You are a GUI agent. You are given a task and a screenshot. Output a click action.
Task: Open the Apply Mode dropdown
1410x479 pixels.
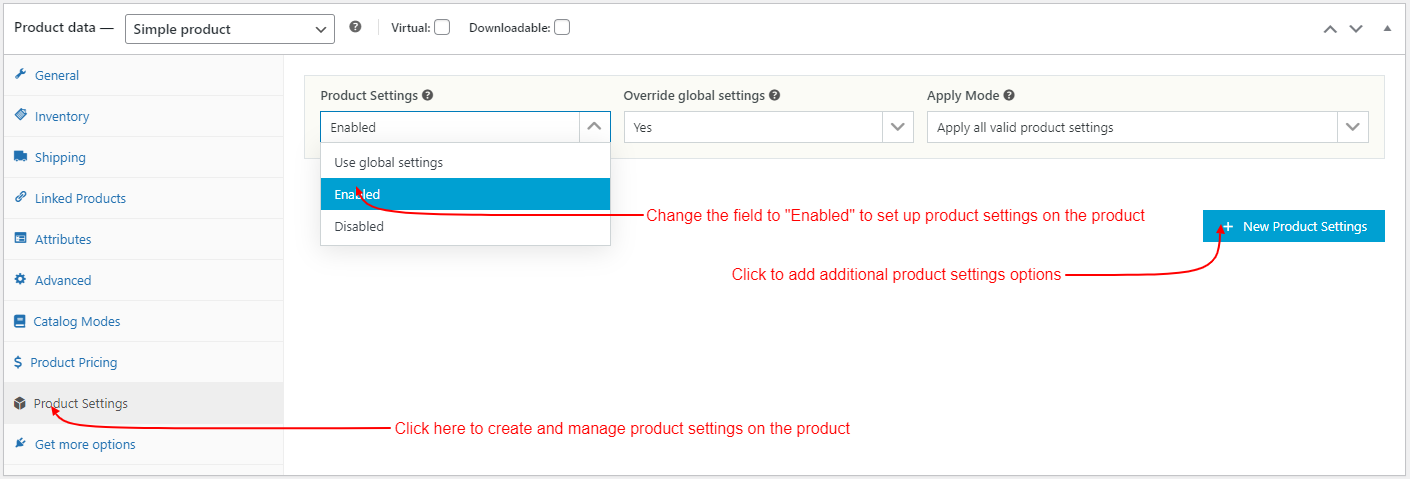(x=1147, y=127)
